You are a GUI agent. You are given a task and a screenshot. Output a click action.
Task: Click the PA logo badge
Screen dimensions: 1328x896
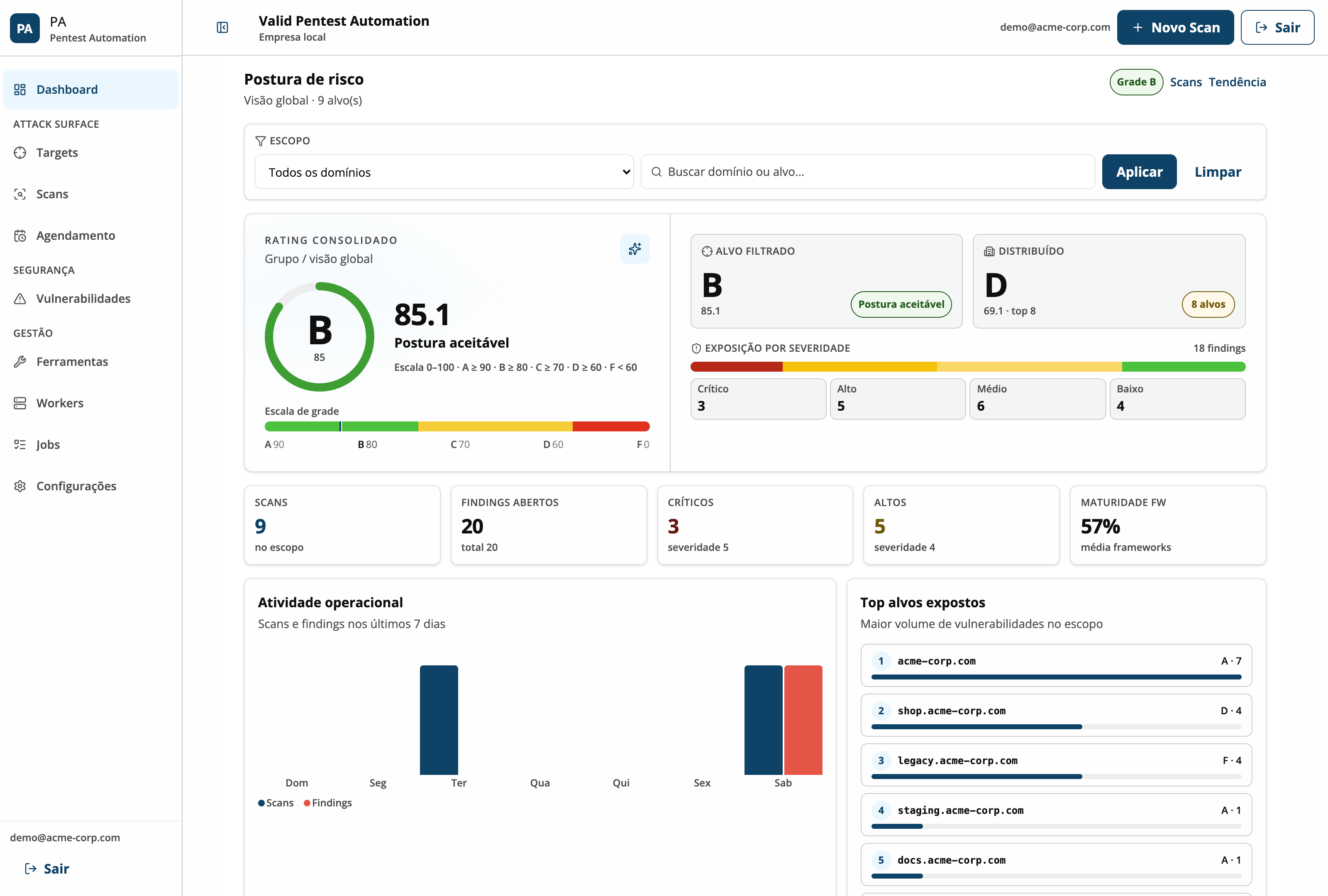click(24, 28)
